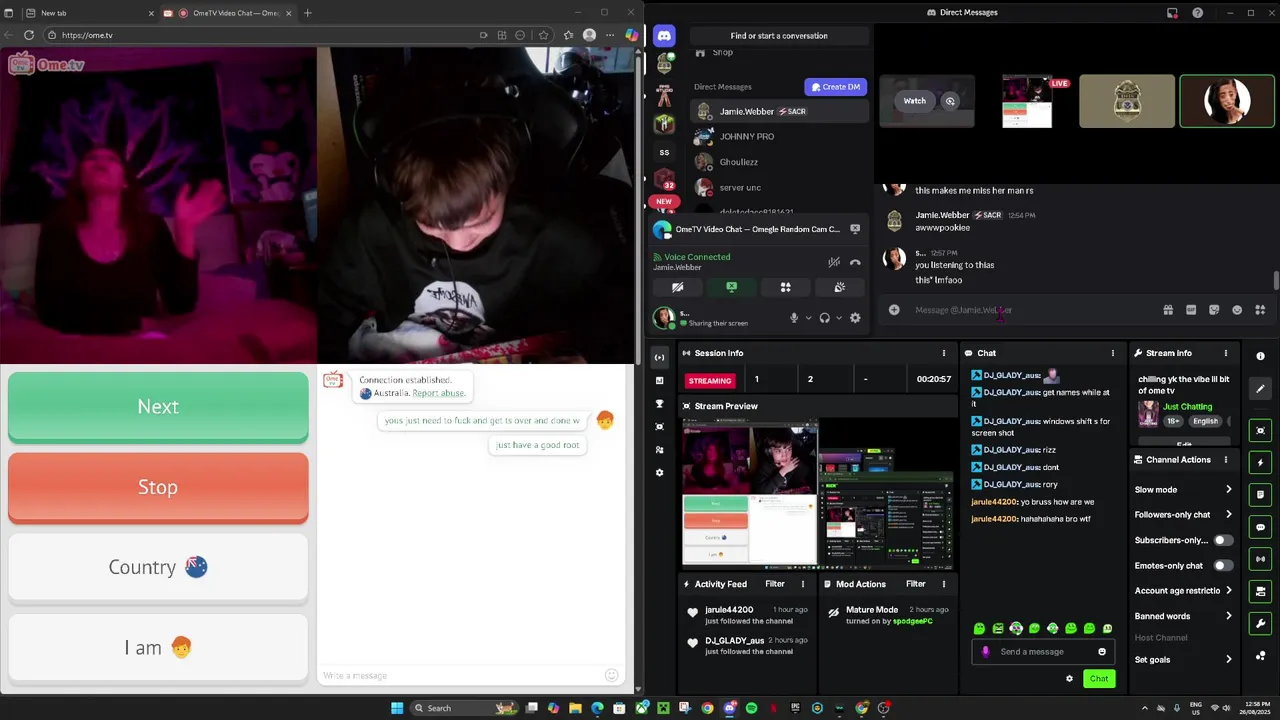Toggle Subscribers-only chat switch
1280x720 pixels.
1223,540
